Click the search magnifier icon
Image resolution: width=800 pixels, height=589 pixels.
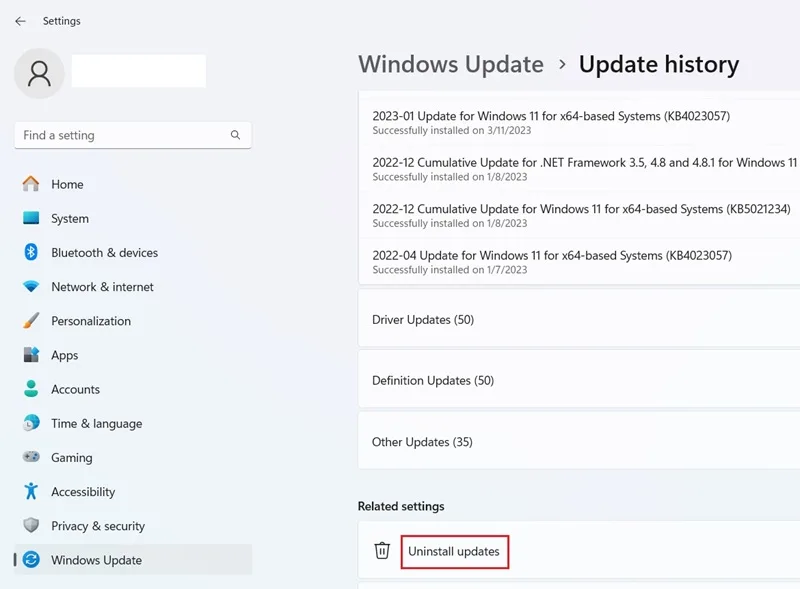pyautogui.click(x=235, y=135)
